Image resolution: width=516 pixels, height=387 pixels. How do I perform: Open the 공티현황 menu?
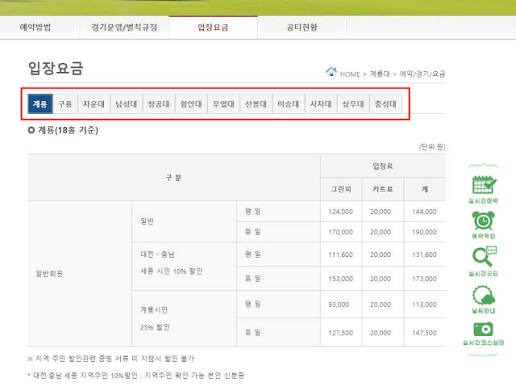pyautogui.click(x=302, y=27)
